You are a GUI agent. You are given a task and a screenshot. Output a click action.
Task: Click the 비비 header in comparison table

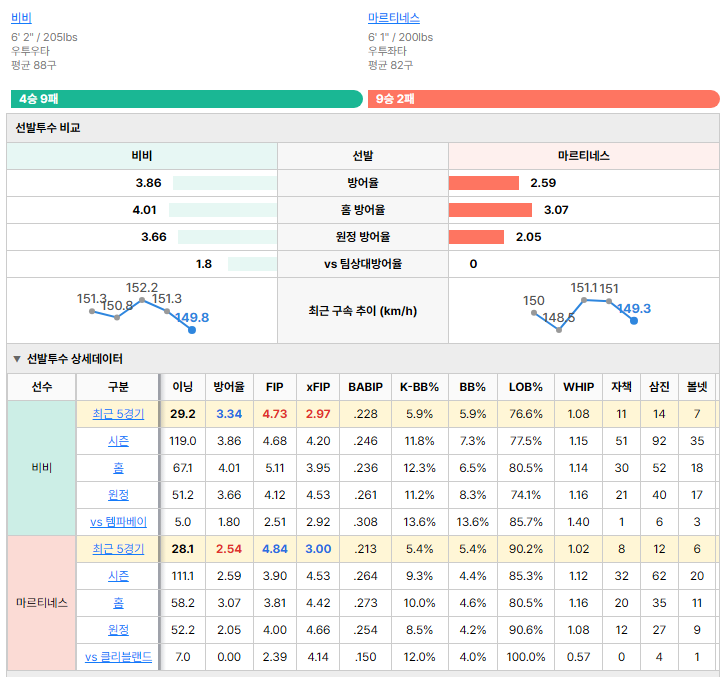coord(142,156)
